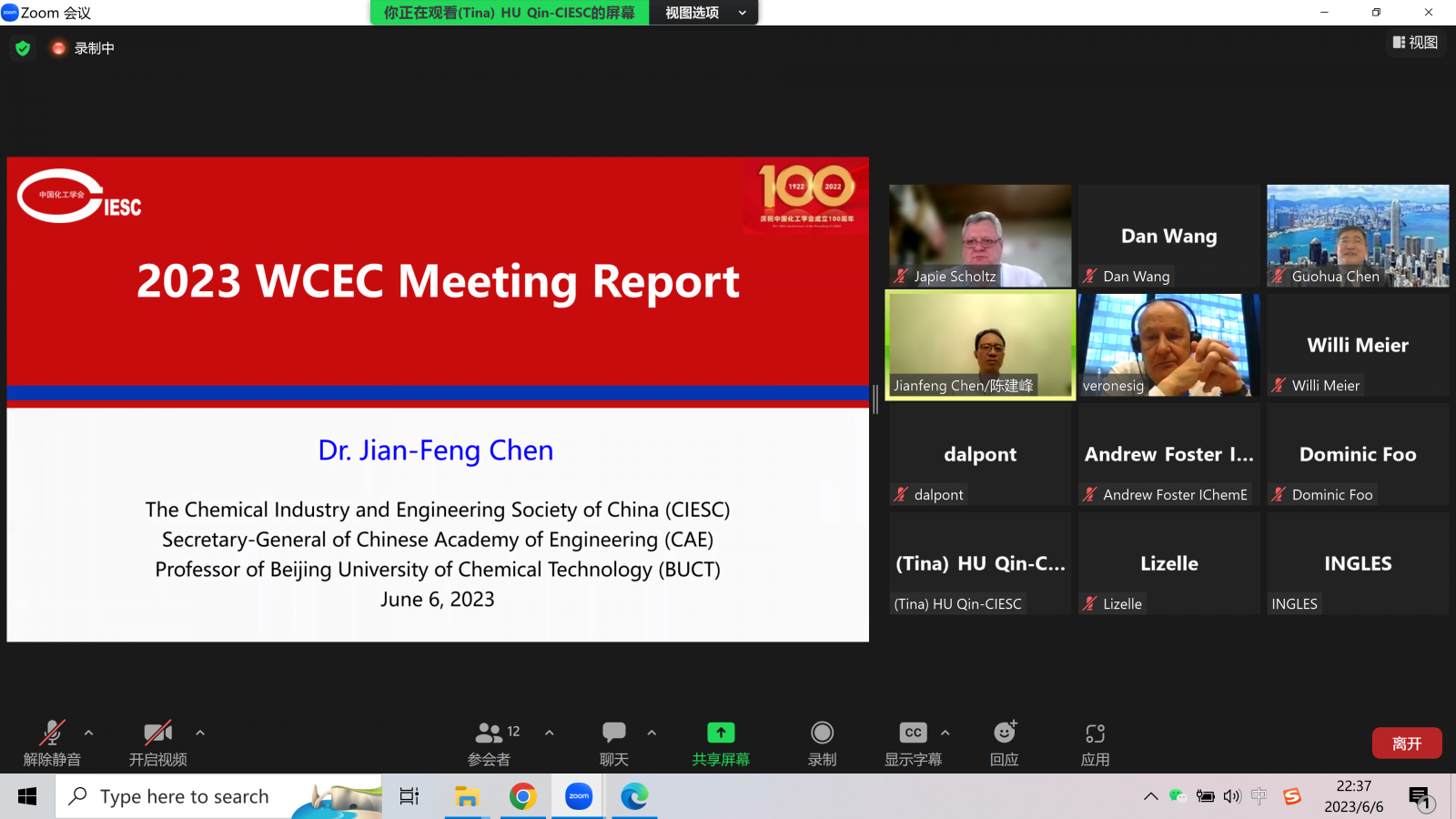Open notification center icon
Image resolution: width=1456 pixels, height=819 pixels.
1421,798
